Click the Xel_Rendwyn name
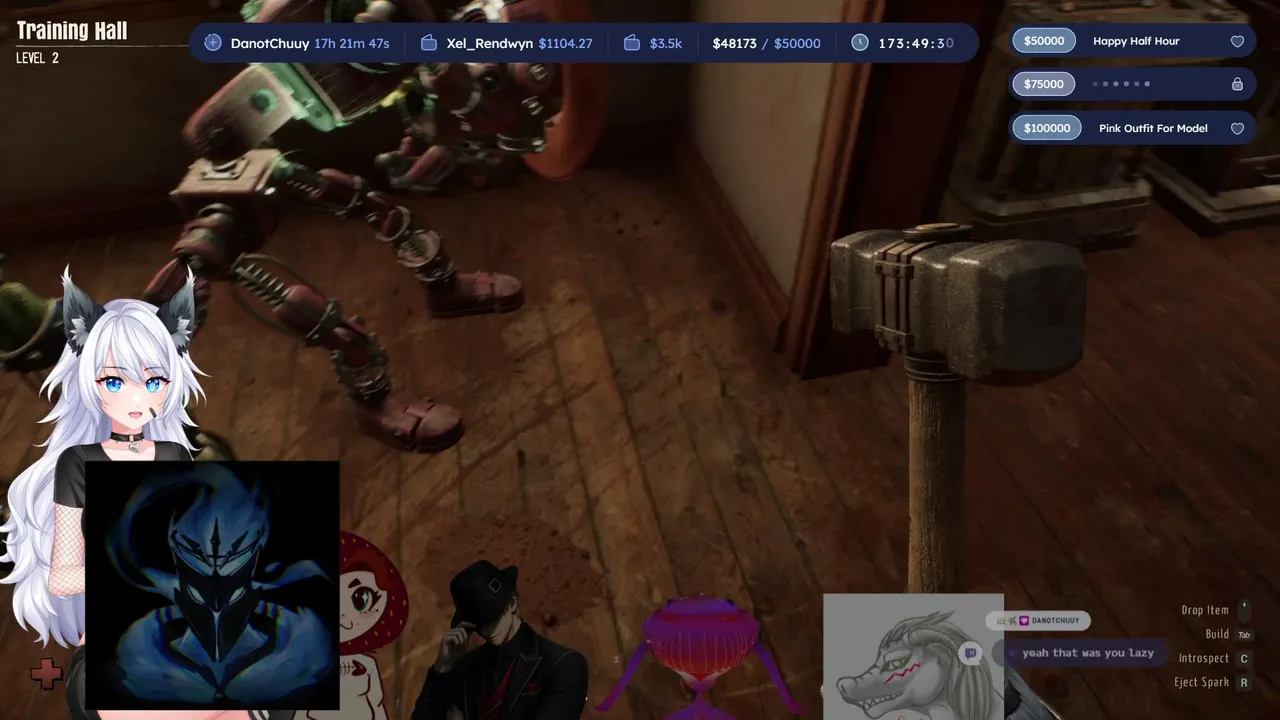The image size is (1280, 720). [490, 43]
